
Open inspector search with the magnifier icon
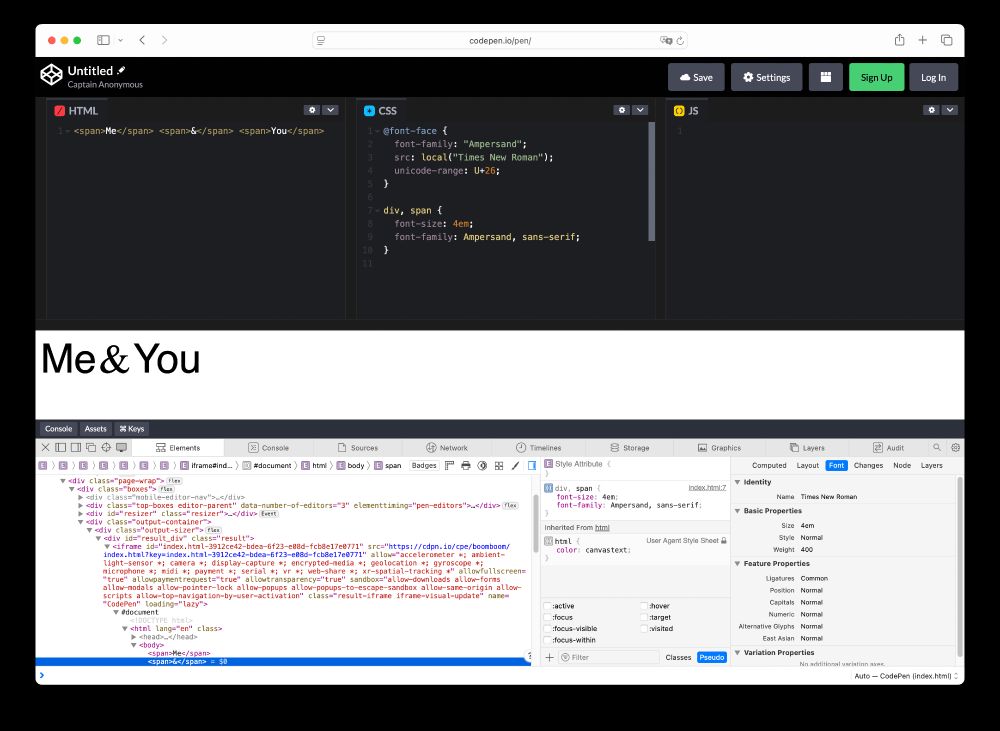click(937, 447)
